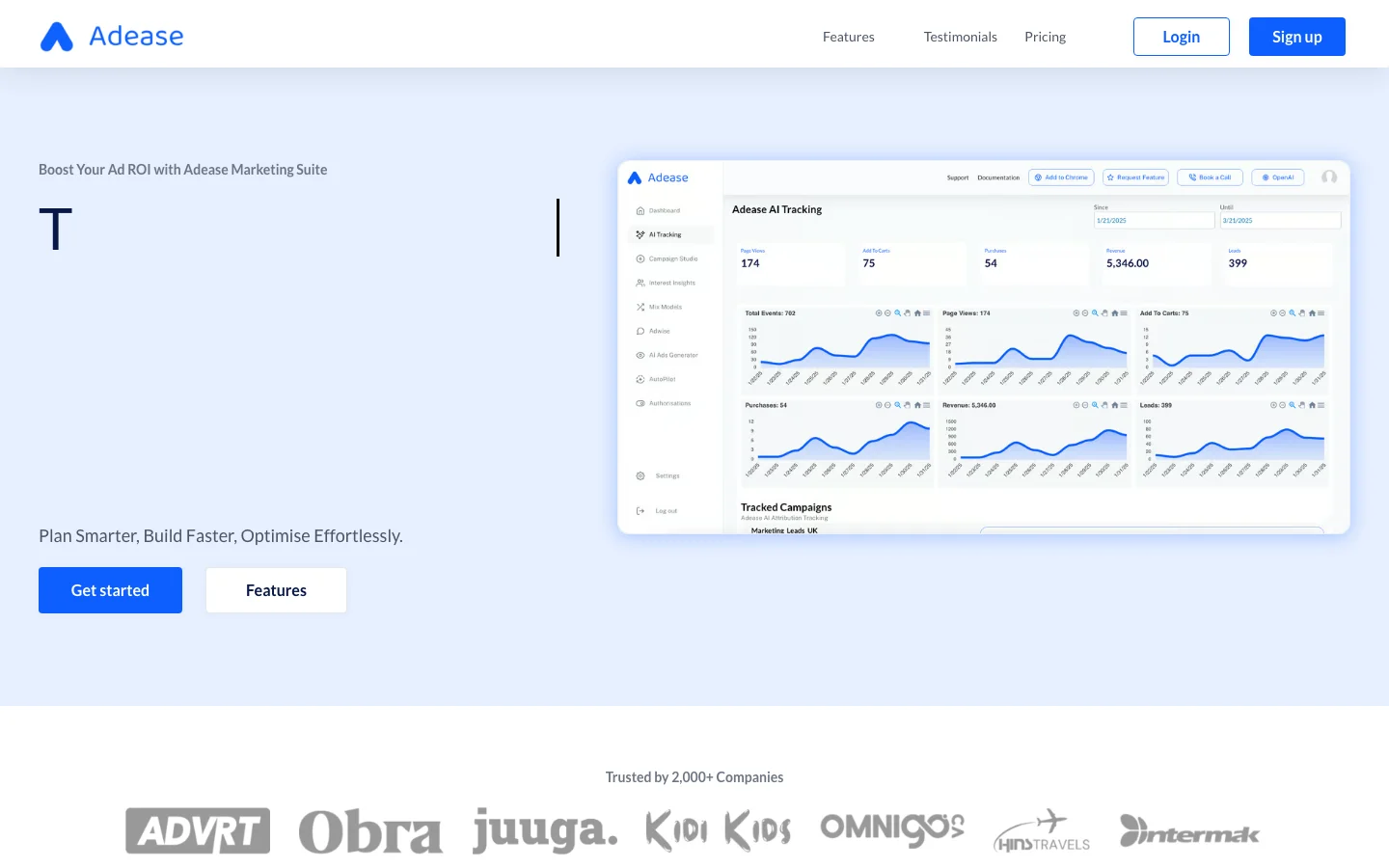The image size is (1389, 868).
Task: Open the menu icon on Add To Carts chart
Action: [x=1321, y=313]
